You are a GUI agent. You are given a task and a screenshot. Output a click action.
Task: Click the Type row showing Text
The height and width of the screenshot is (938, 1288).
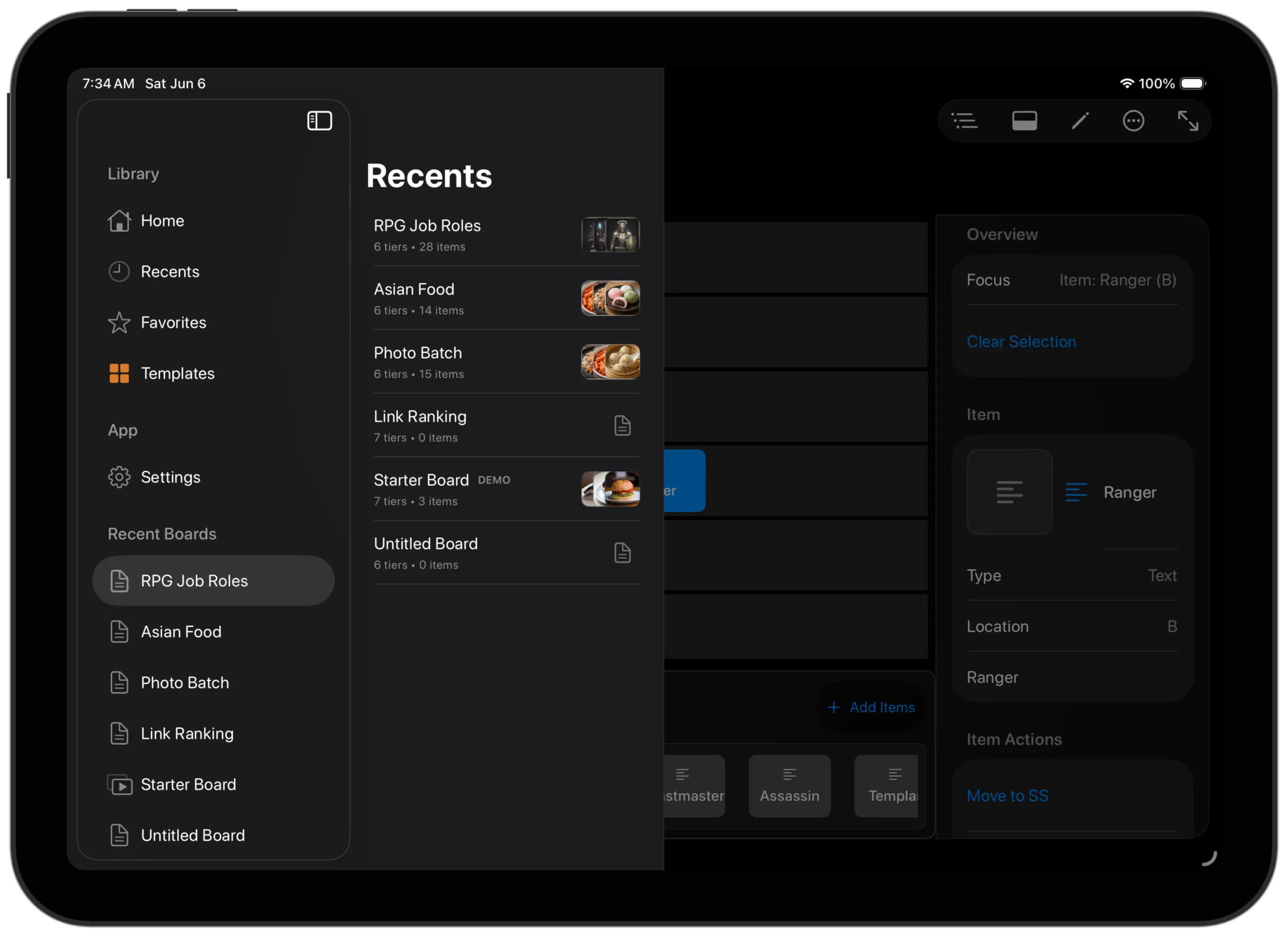click(1072, 576)
